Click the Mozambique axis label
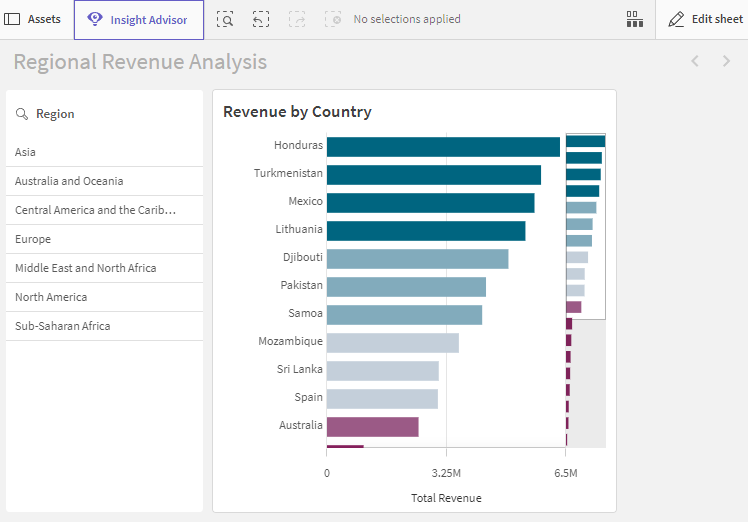748x522 pixels. click(x=291, y=341)
